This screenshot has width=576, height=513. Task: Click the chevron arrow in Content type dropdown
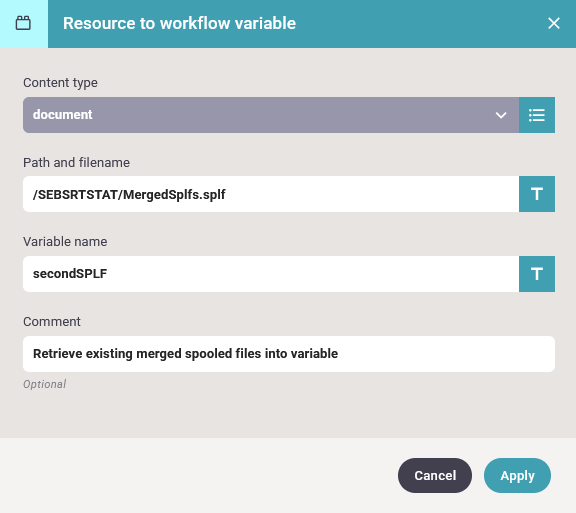(501, 115)
